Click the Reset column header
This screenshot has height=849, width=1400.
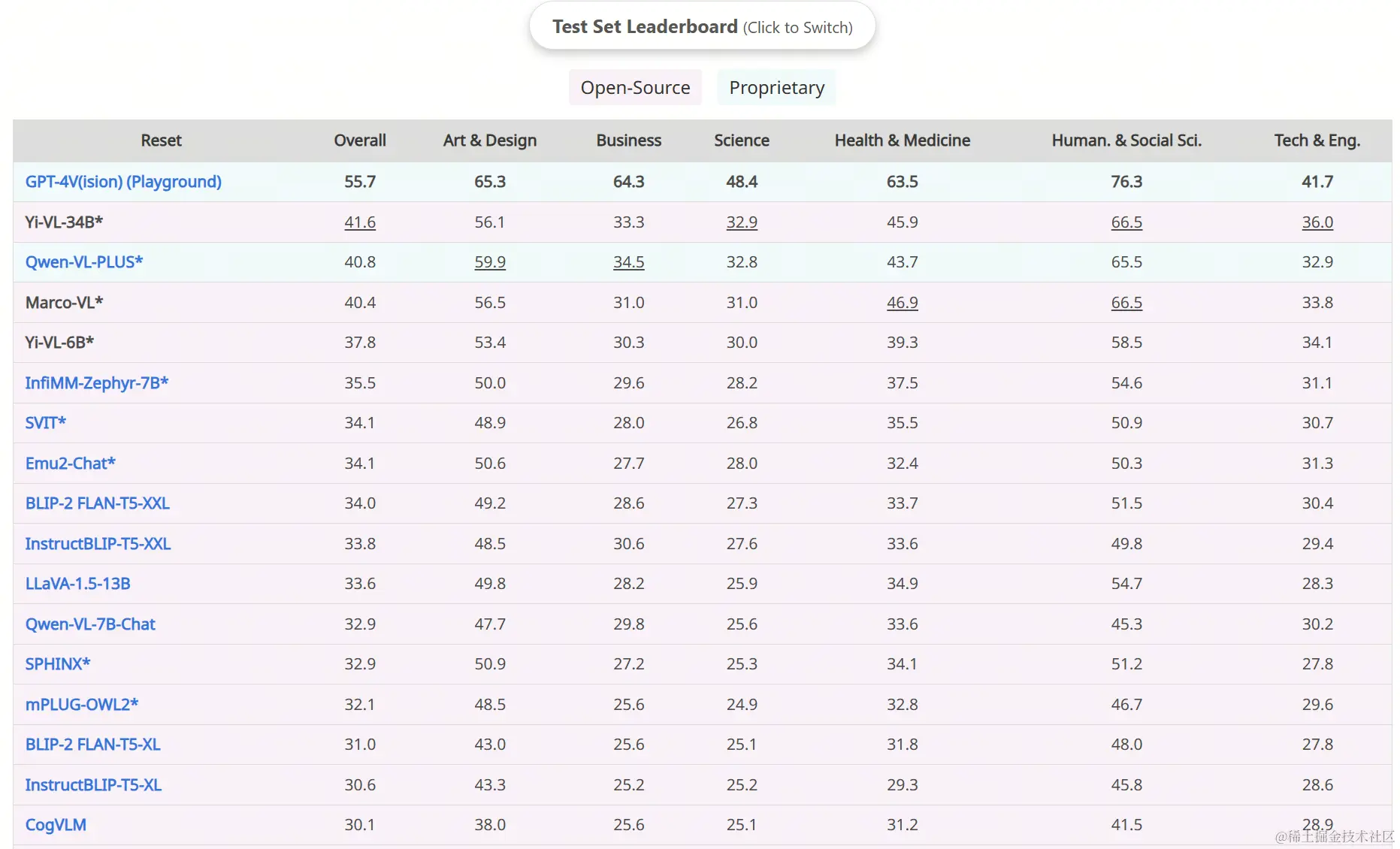click(x=161, y=140)
